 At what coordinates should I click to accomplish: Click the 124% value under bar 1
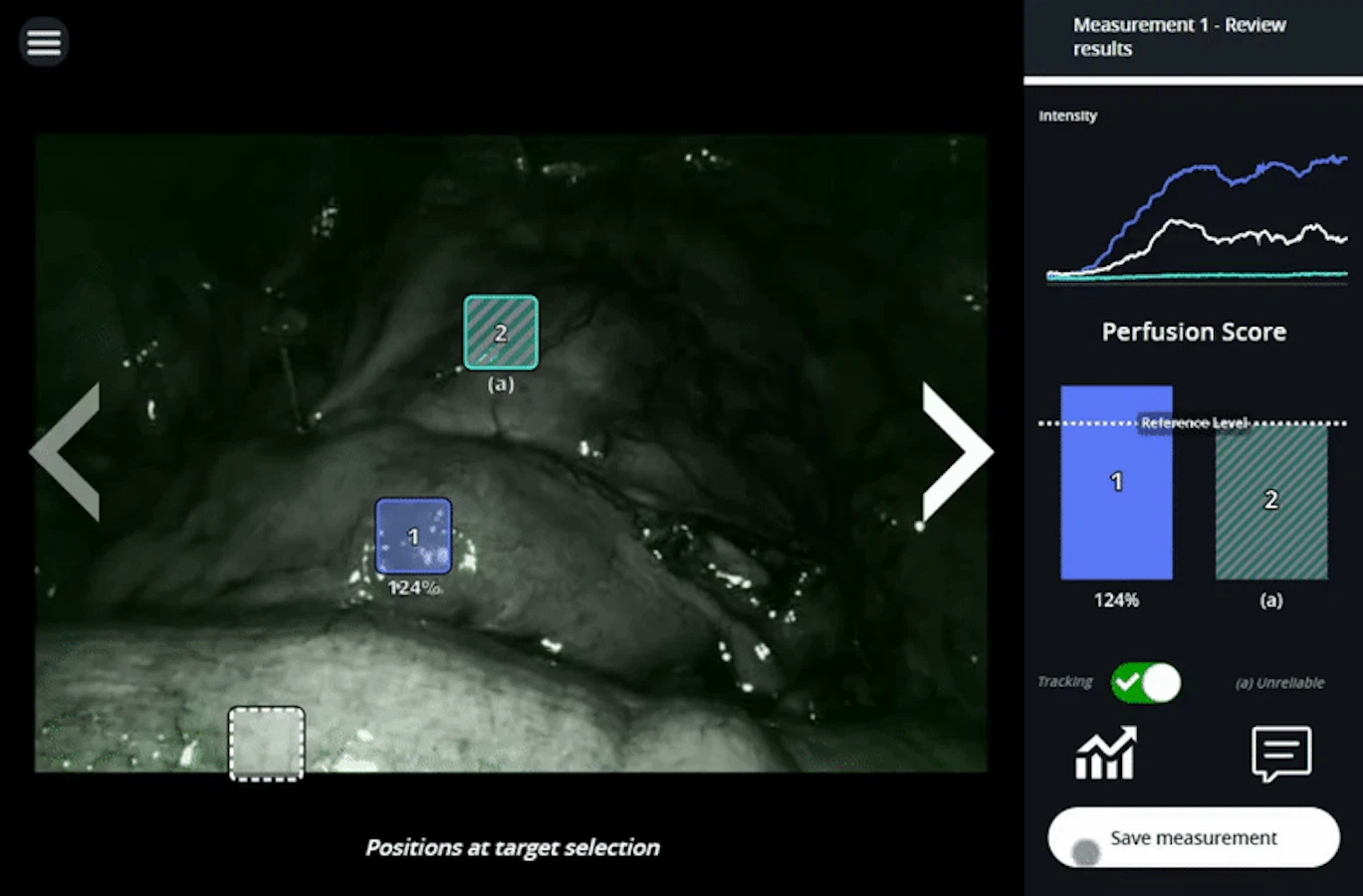pyautogui.click(x=1116, y=600)
